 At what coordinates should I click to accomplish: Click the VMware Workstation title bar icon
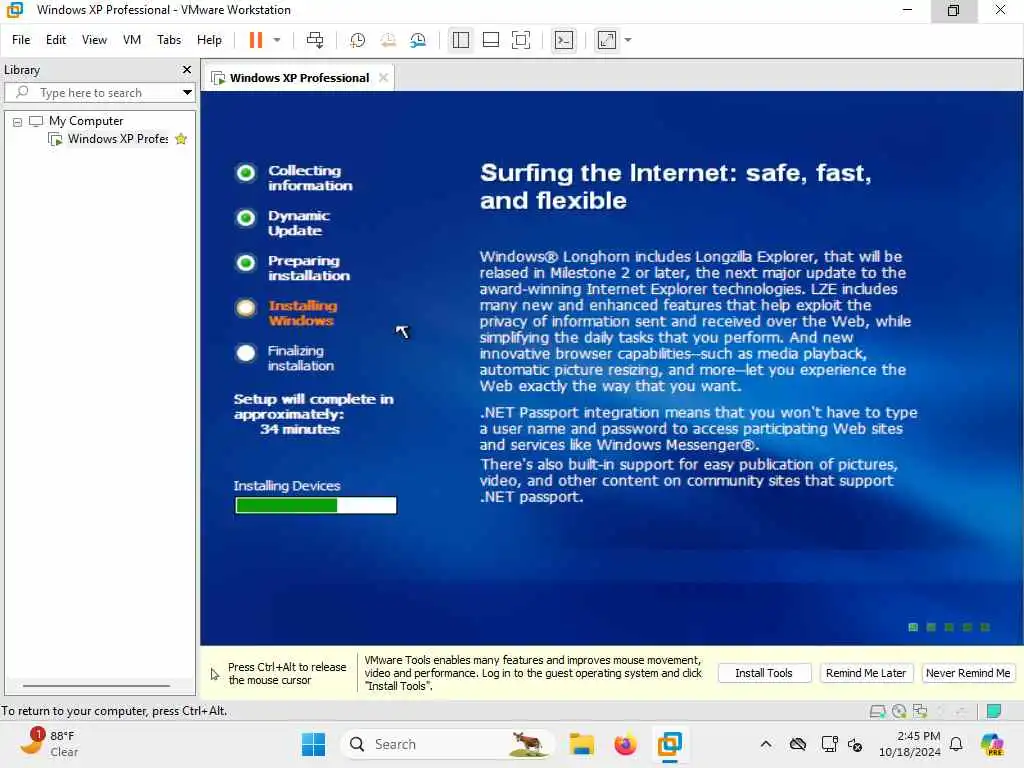(x=14, y=10)
